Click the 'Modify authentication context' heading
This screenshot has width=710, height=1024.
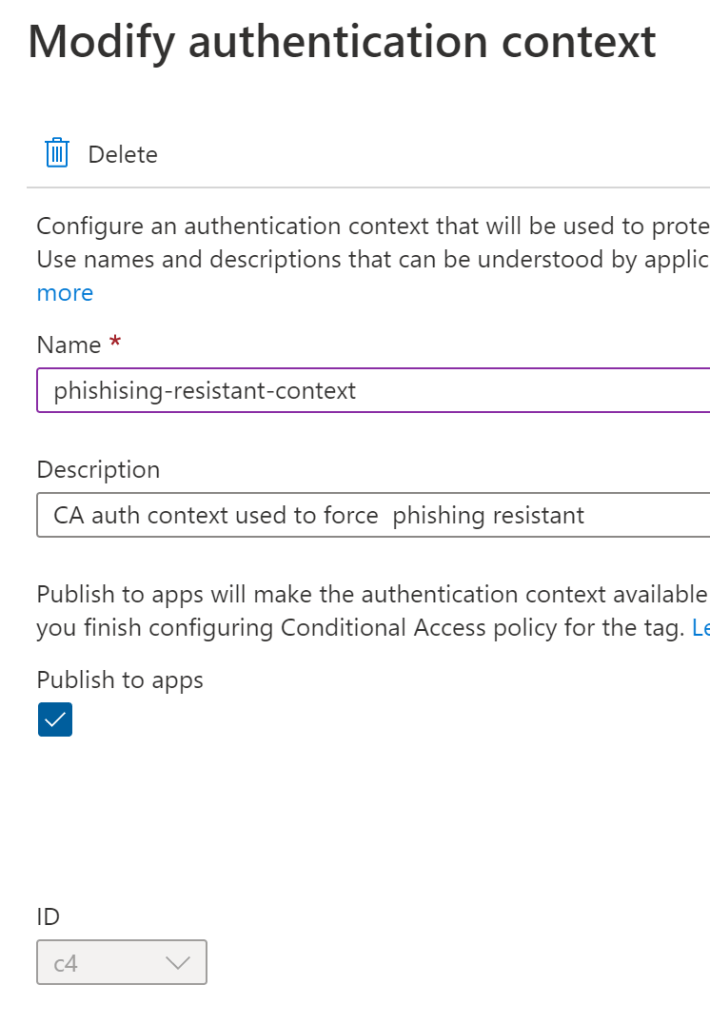[x=342, y=42]
